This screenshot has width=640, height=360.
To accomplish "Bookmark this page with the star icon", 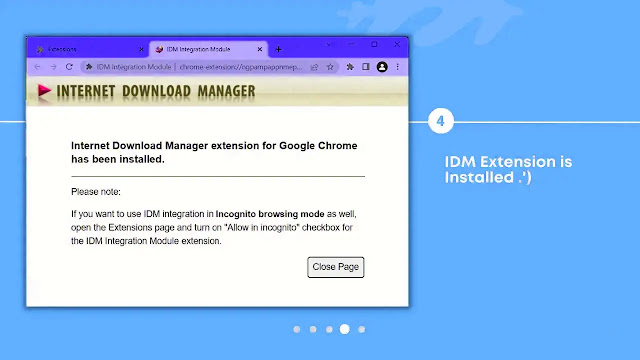I will [x=330, y=67].
